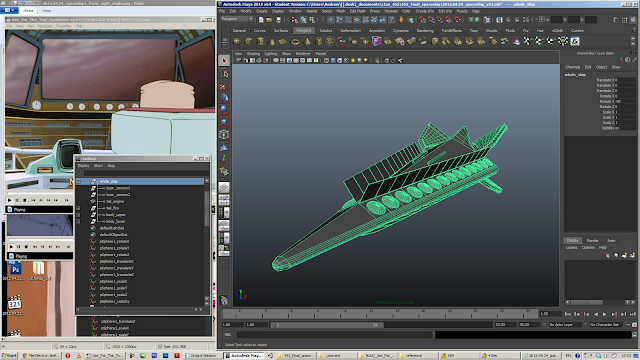640x360 pixels.
Task: Expand tail_fins node in the Outliner
Action: [x=79, y=208]
